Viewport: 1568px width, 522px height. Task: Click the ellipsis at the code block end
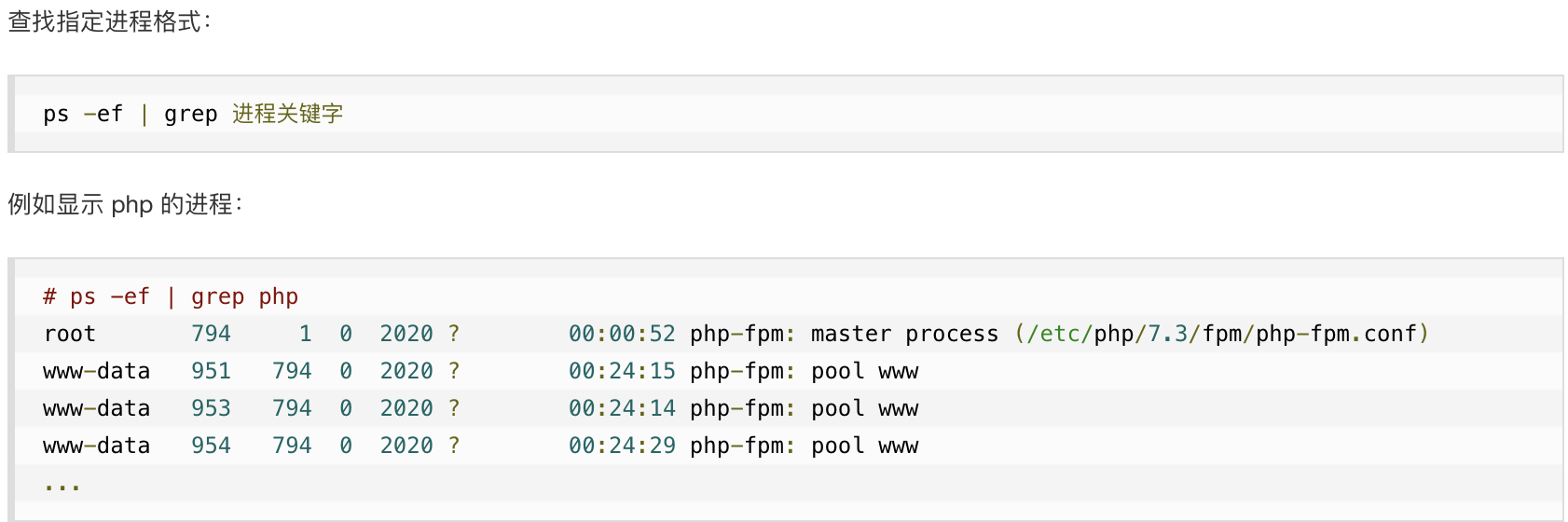tap(62, 485)
